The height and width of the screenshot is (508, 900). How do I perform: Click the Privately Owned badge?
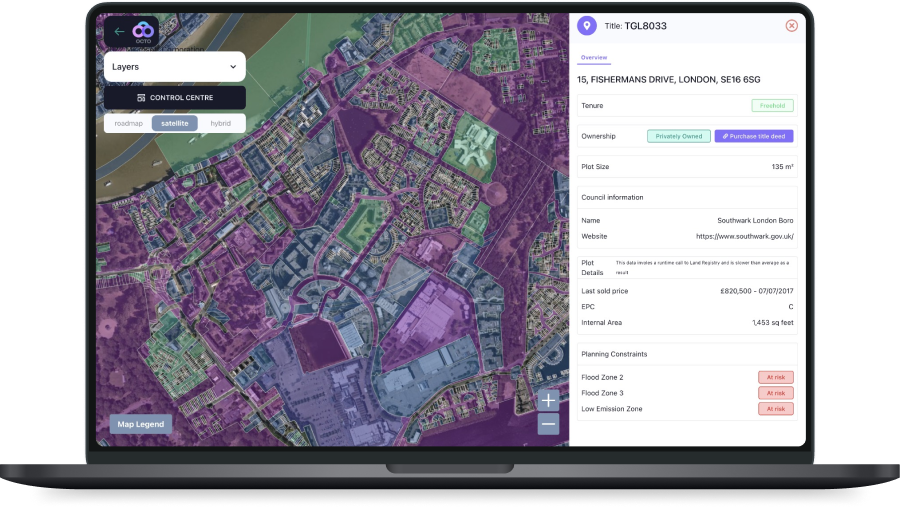pyautogui.click(x=678, y=136)
